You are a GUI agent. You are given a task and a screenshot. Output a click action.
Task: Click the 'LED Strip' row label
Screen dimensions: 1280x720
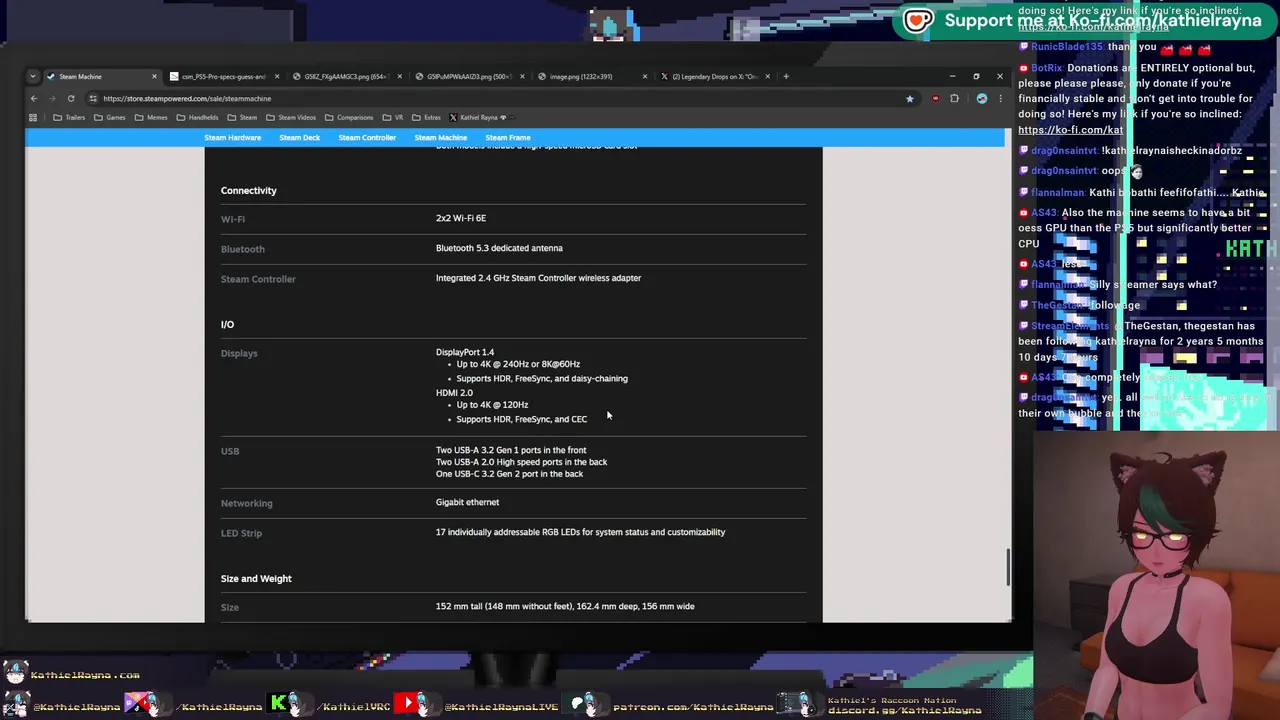pos(241,533)
